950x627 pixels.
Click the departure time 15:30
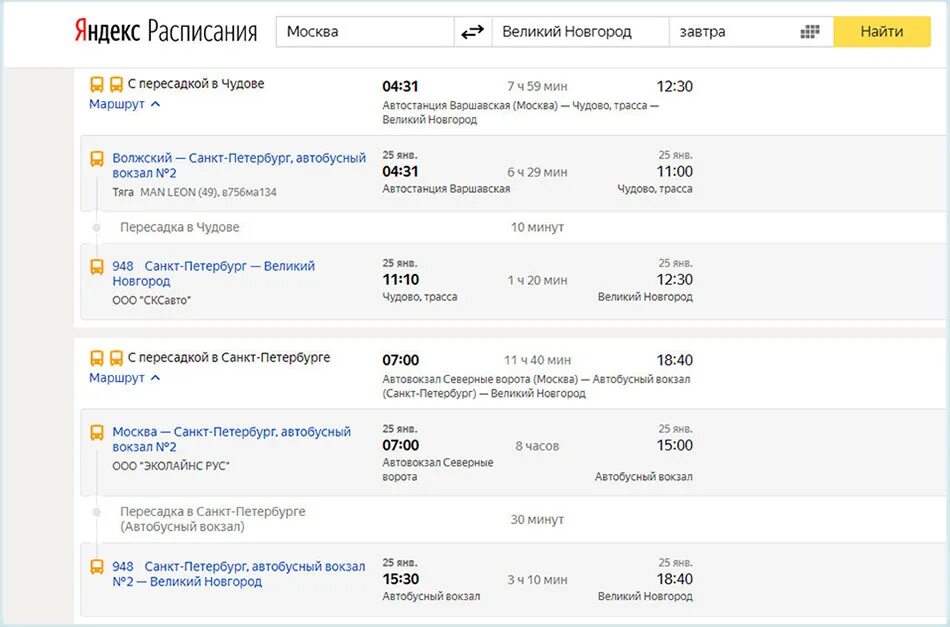(400, 579)
